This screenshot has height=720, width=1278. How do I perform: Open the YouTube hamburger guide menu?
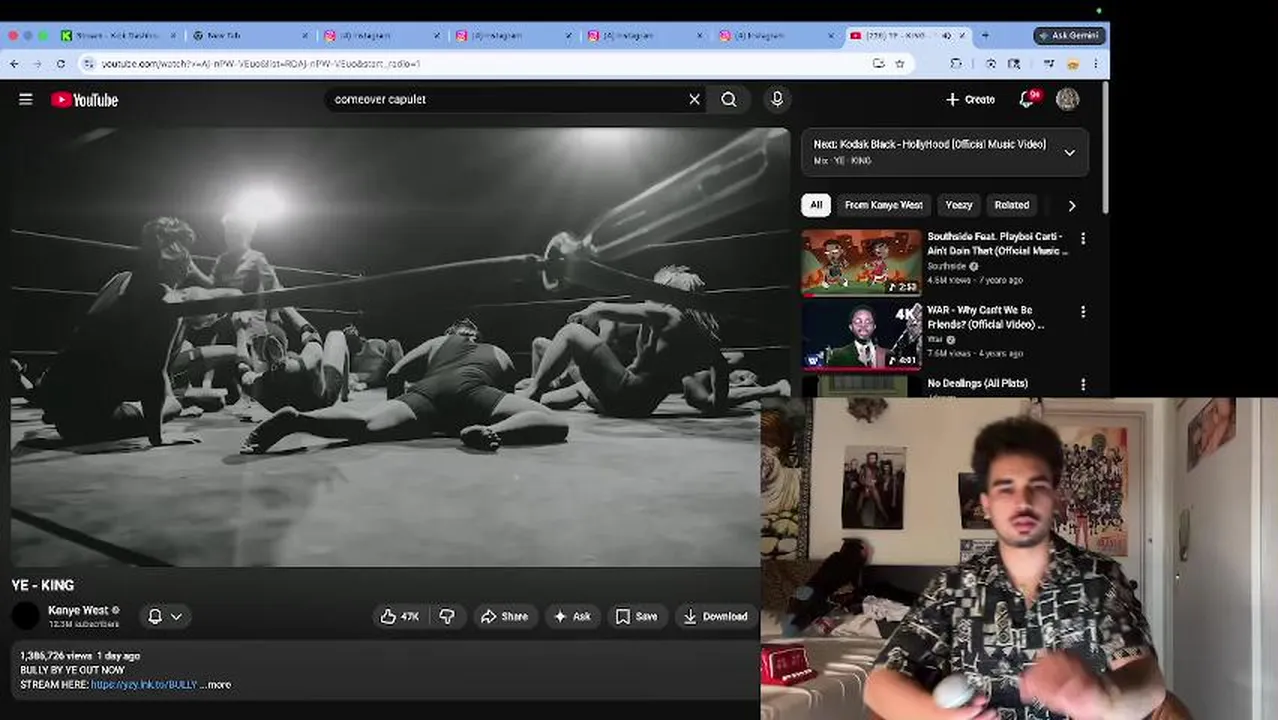(26, 99)
